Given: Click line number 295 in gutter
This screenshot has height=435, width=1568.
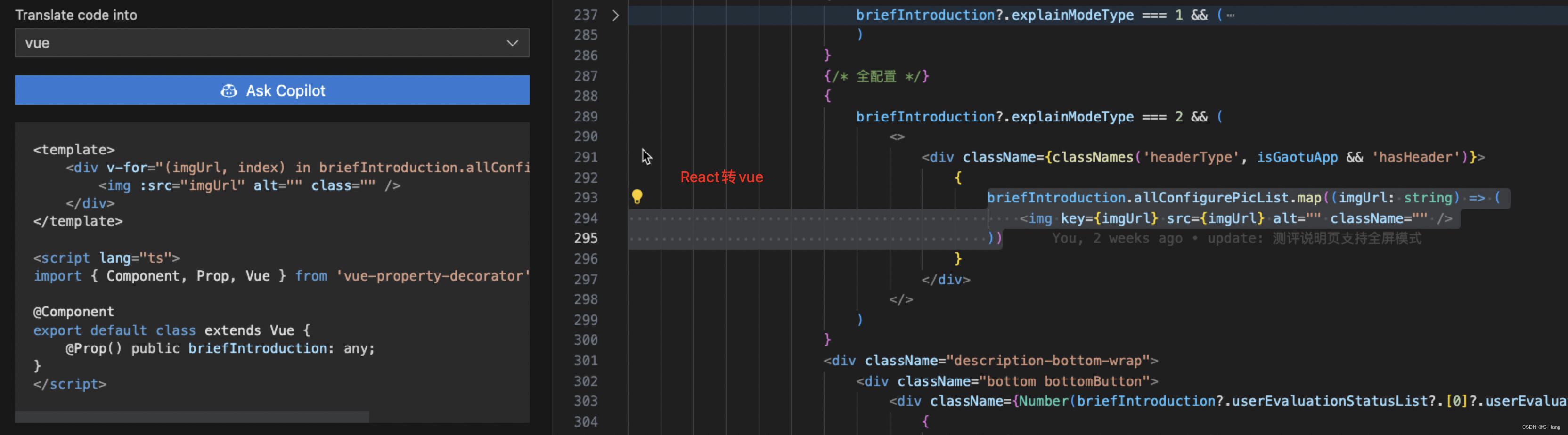Looking at the screenshot, I should pos(586,239).
